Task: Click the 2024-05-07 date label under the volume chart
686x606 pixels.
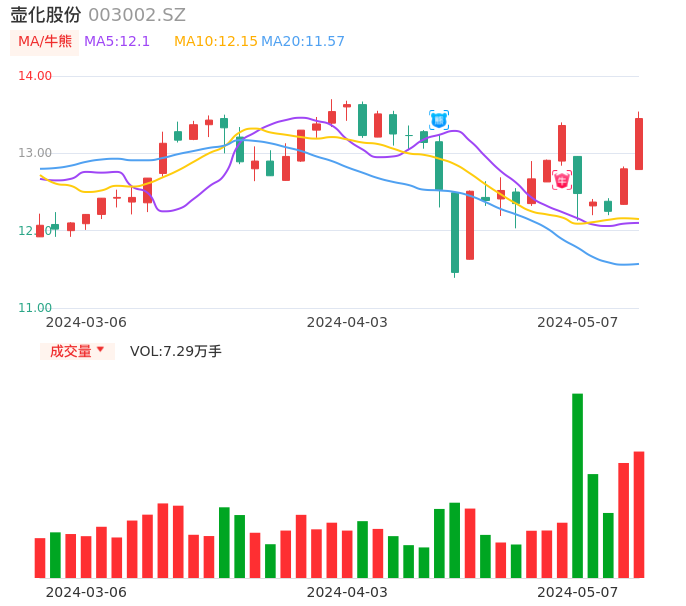Action: coord(578,592)
